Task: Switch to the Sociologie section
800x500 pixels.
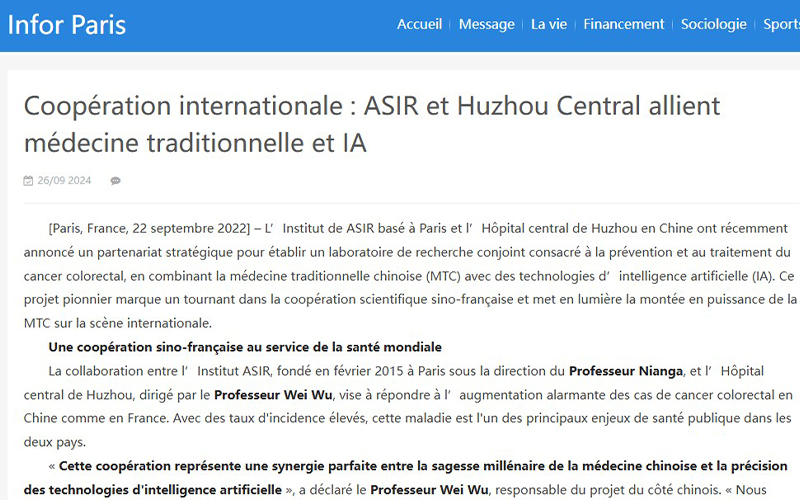Action: (x=713, y=24)
